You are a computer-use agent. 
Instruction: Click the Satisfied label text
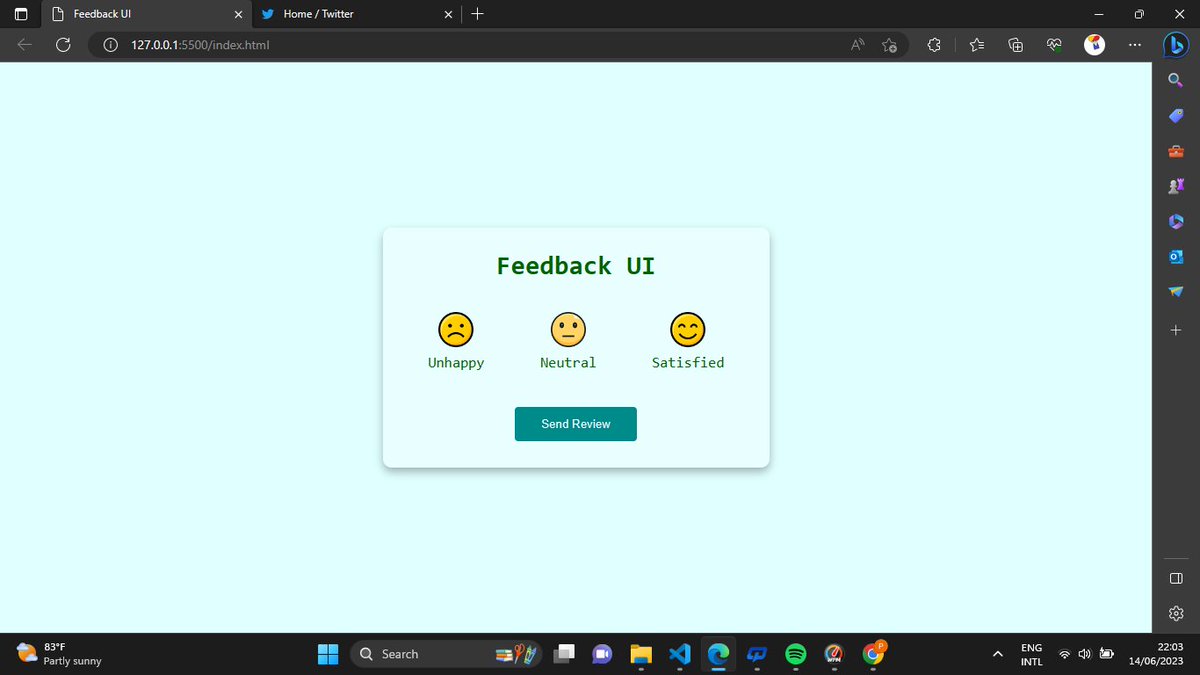point(688,363)
